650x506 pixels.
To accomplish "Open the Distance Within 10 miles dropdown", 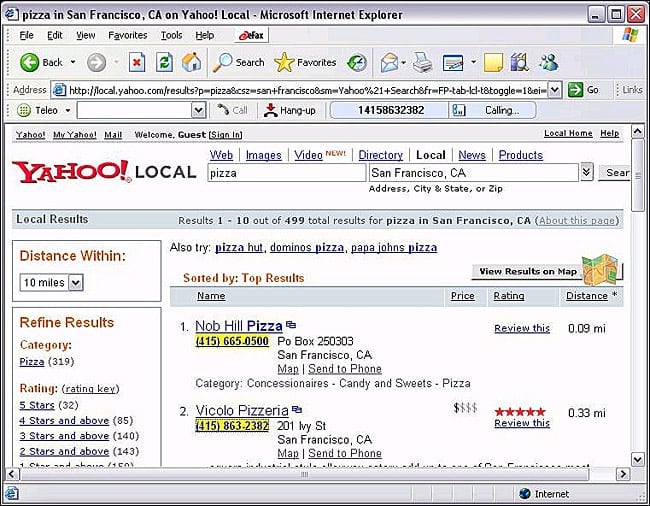I will 75,283.
